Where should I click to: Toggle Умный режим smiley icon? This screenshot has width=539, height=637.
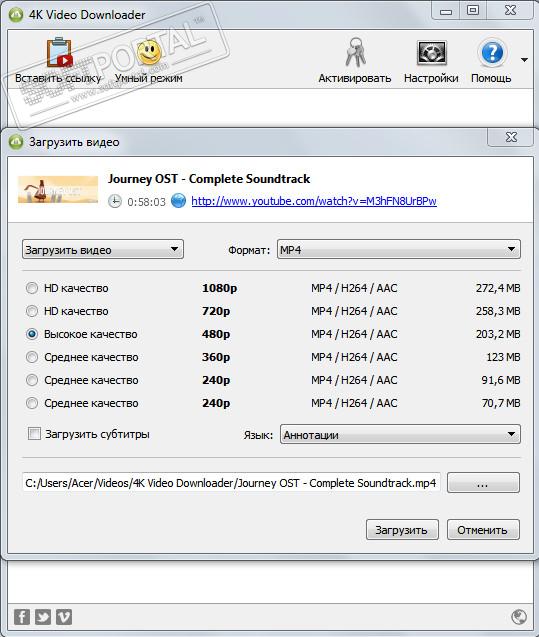149,52
